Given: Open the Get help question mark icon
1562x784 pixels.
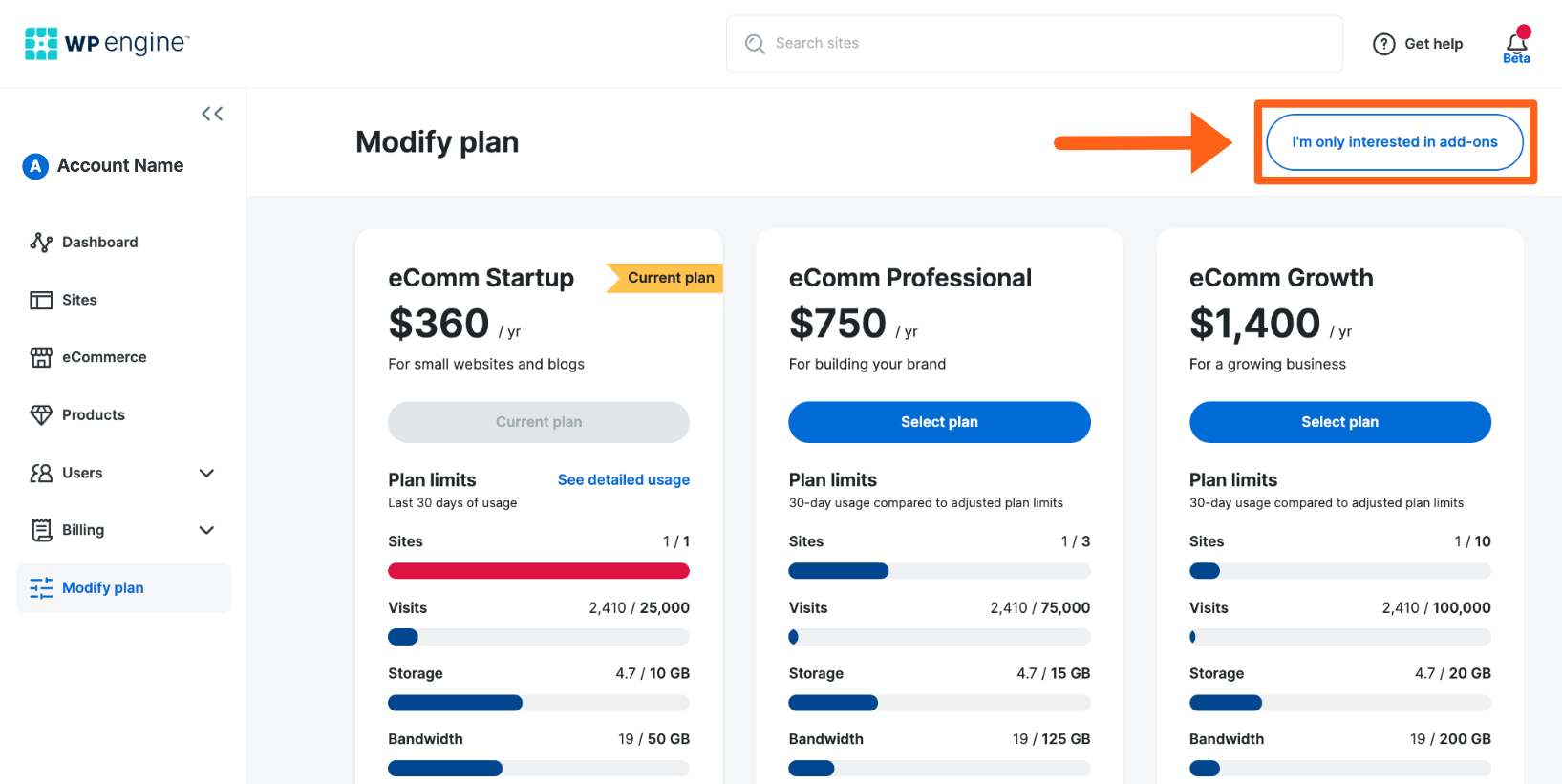Looking at the screenshot, I should [1383, 44].
